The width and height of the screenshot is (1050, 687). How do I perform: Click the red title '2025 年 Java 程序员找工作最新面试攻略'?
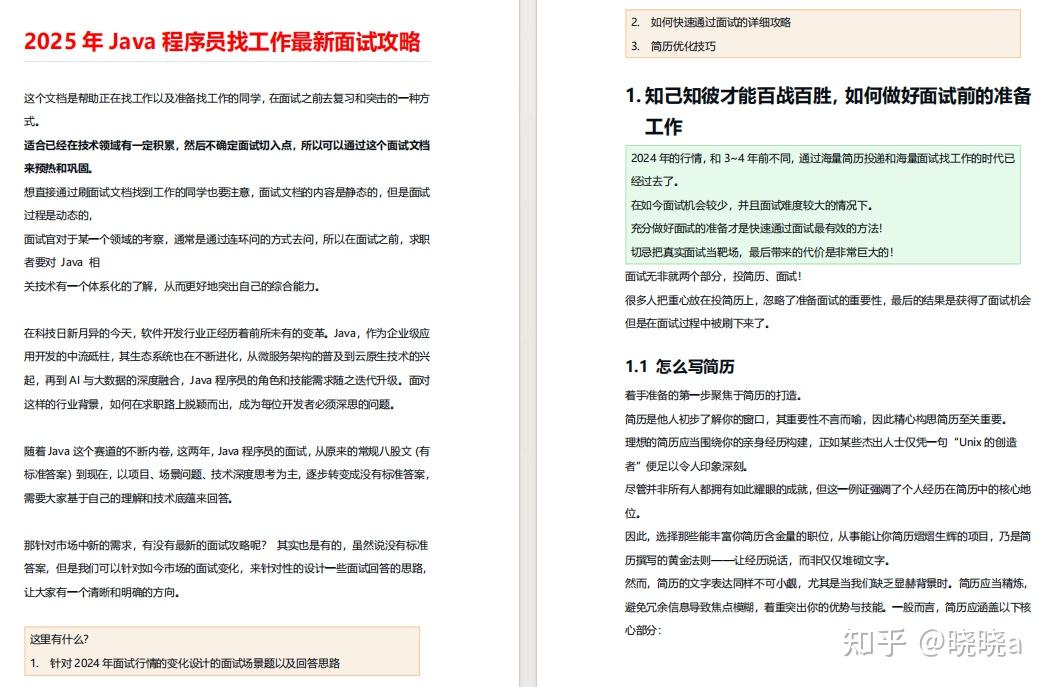222,42
